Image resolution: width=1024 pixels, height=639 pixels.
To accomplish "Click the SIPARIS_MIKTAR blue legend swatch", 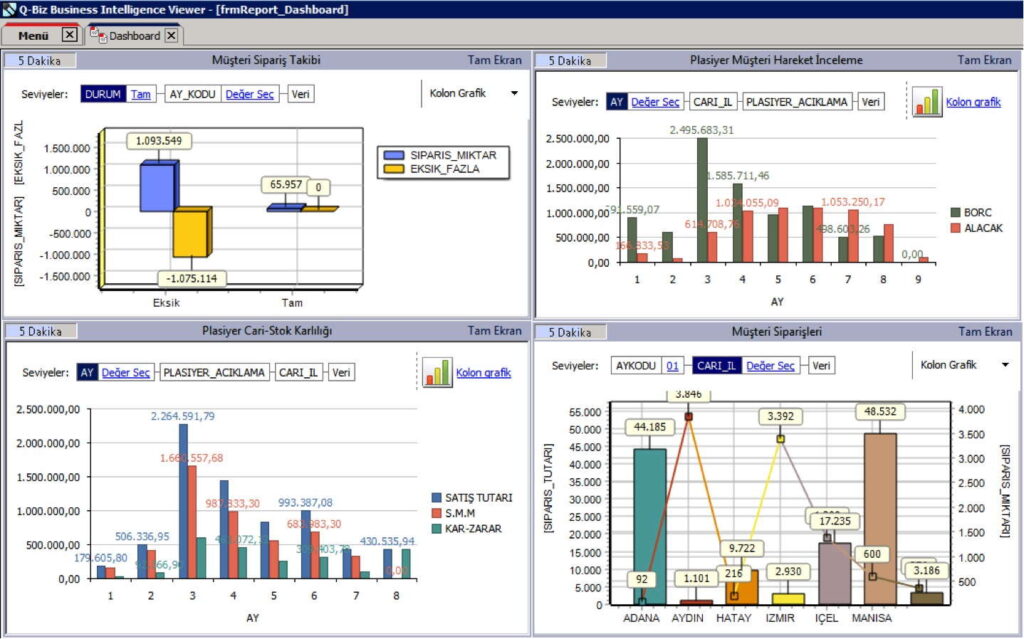I will tap(395, 155).
